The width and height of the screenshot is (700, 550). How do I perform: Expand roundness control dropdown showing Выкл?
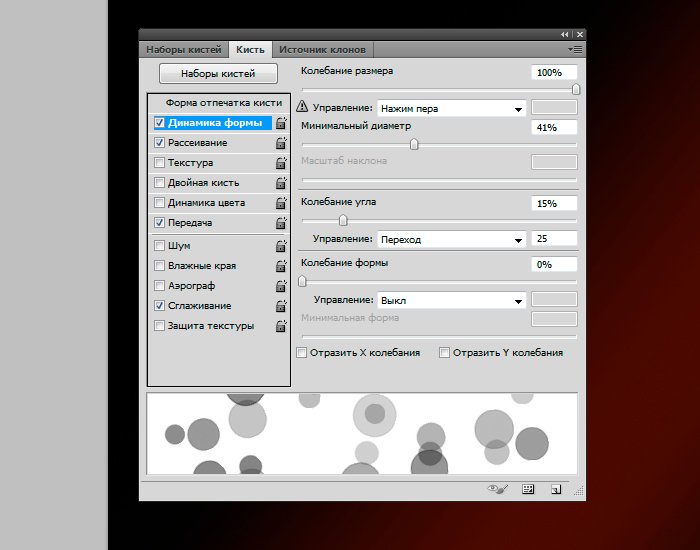tap(452, 300)
